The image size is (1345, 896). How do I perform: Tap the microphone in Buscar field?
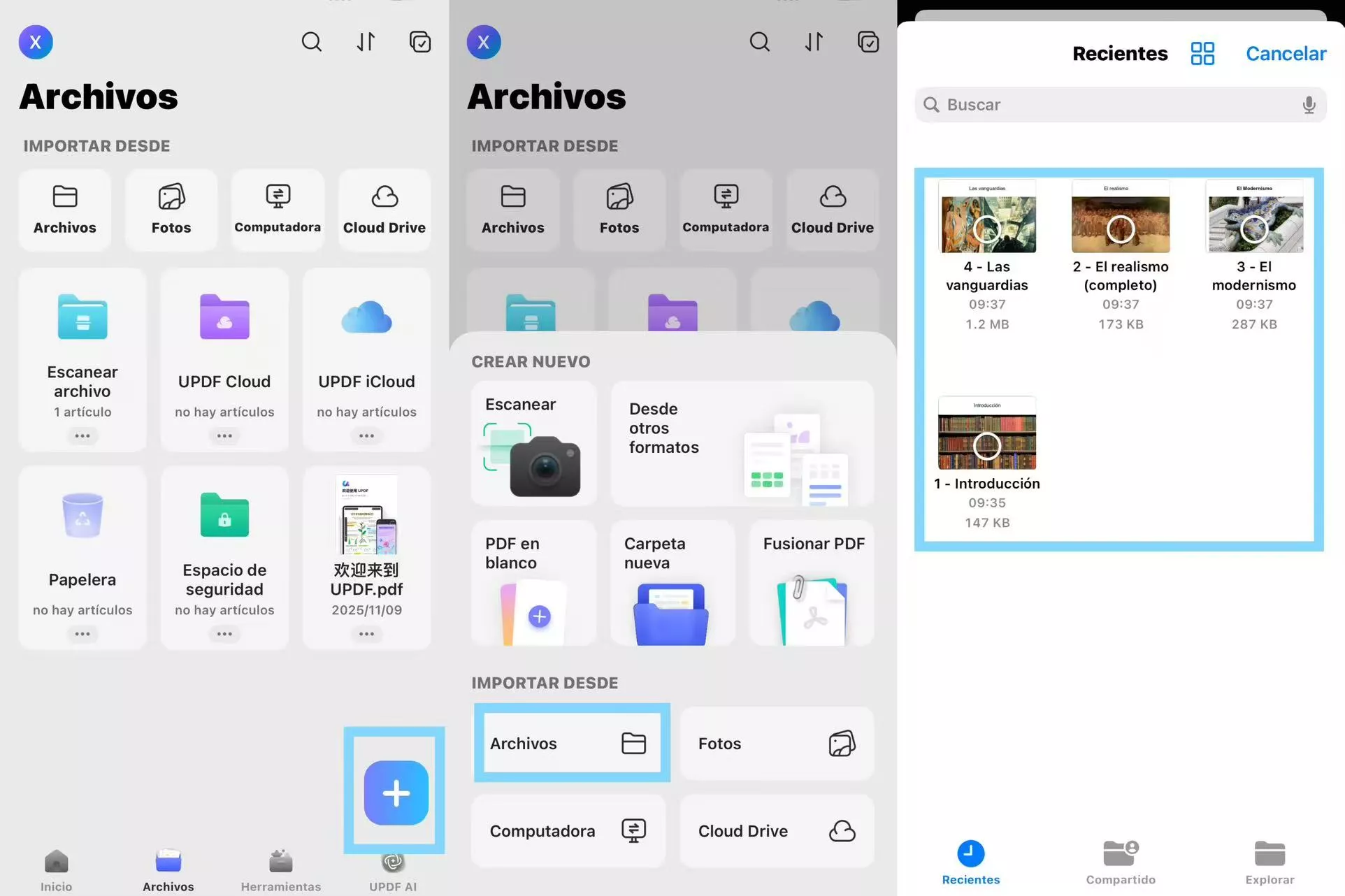[1309, 105]
